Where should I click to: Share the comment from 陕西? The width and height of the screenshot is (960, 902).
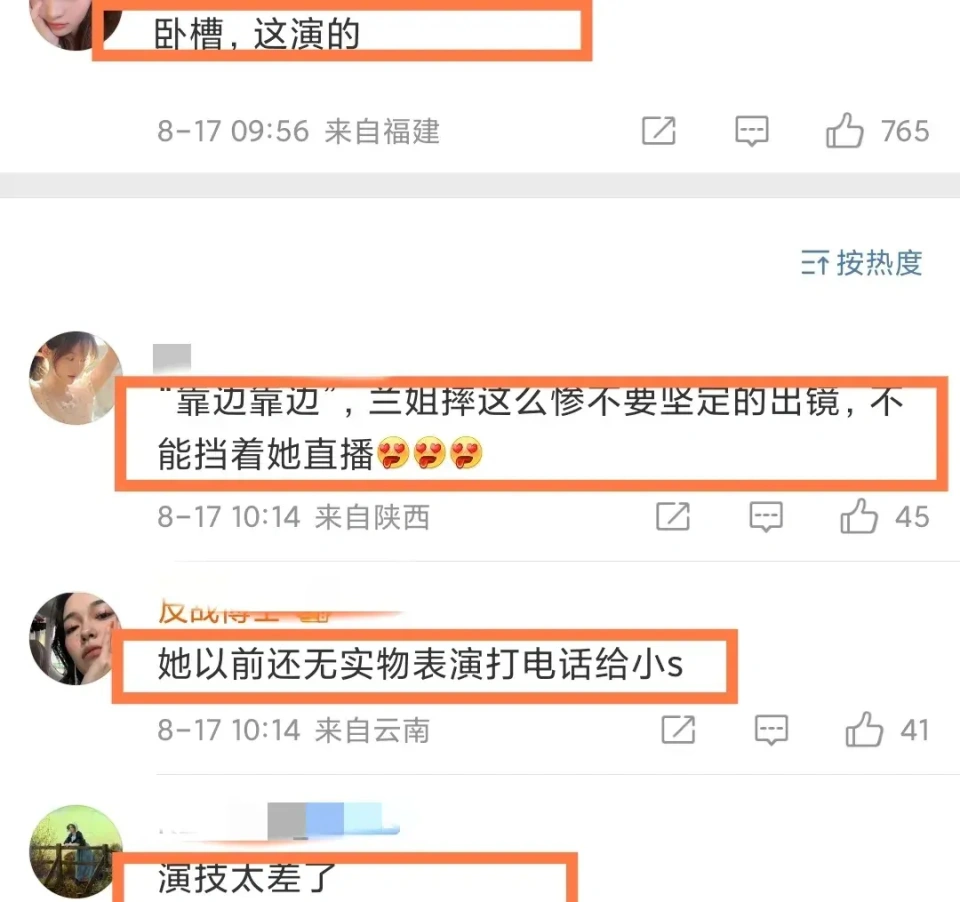point(673,516)
